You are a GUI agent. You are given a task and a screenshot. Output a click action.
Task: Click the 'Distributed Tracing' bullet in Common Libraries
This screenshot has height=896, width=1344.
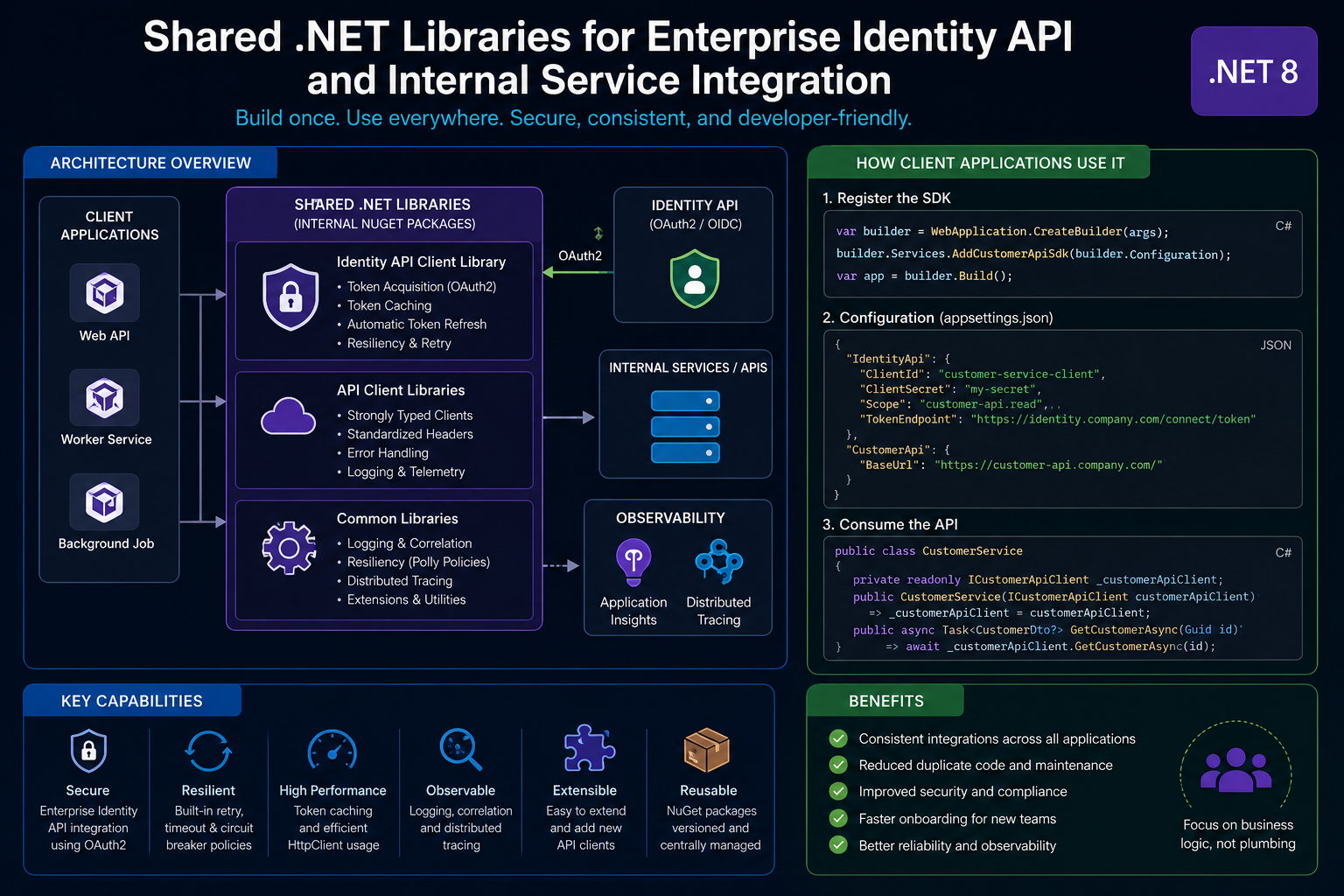[400, 581]
